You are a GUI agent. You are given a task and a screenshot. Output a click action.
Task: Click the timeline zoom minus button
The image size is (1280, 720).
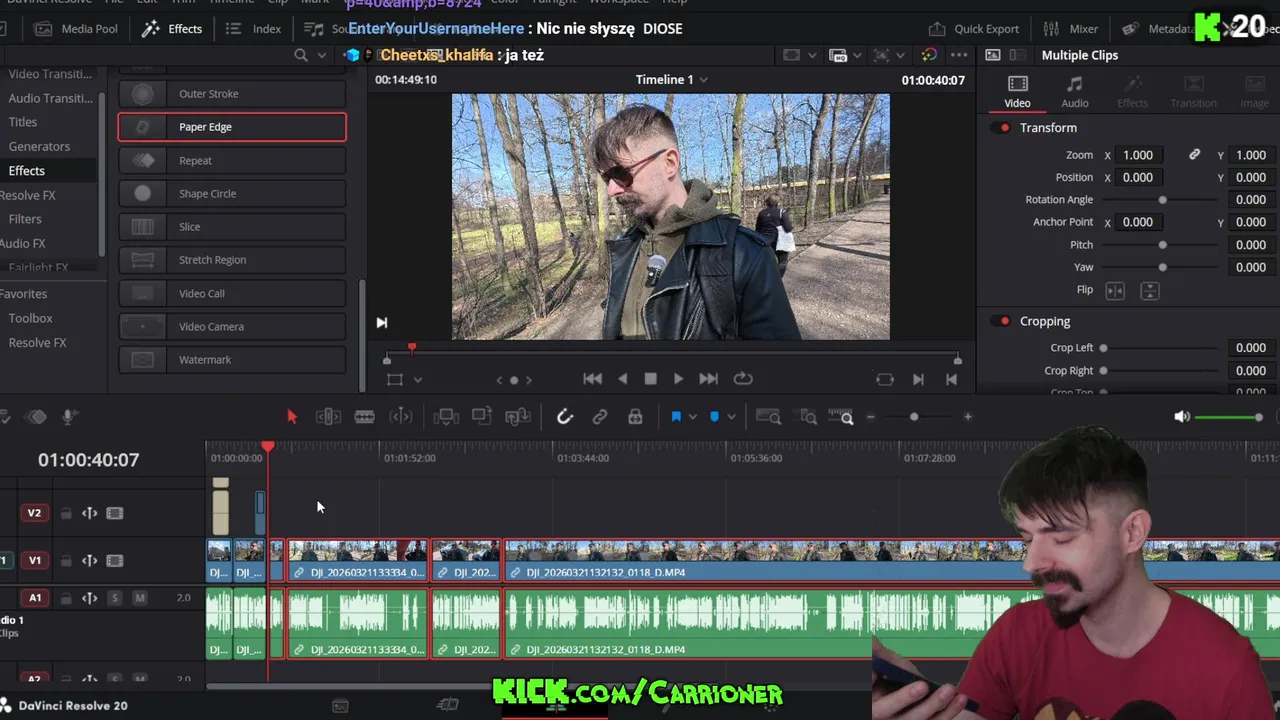871,417
